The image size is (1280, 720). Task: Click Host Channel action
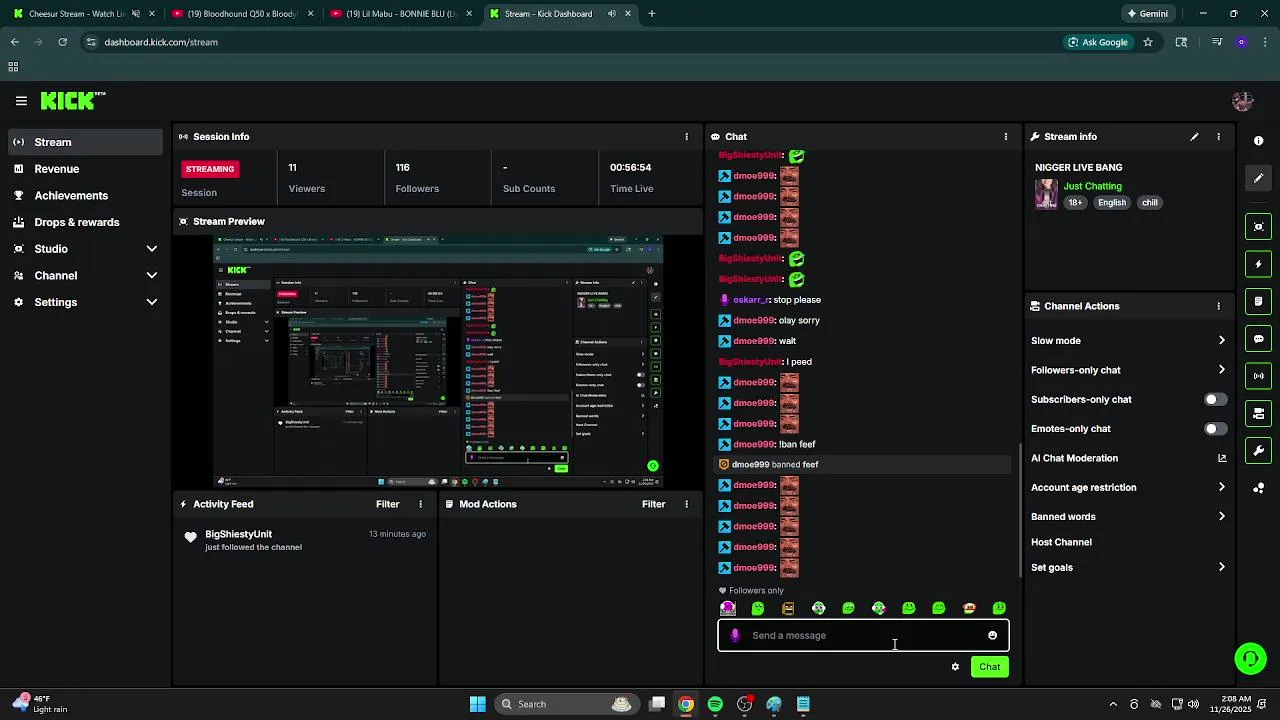1061,542
